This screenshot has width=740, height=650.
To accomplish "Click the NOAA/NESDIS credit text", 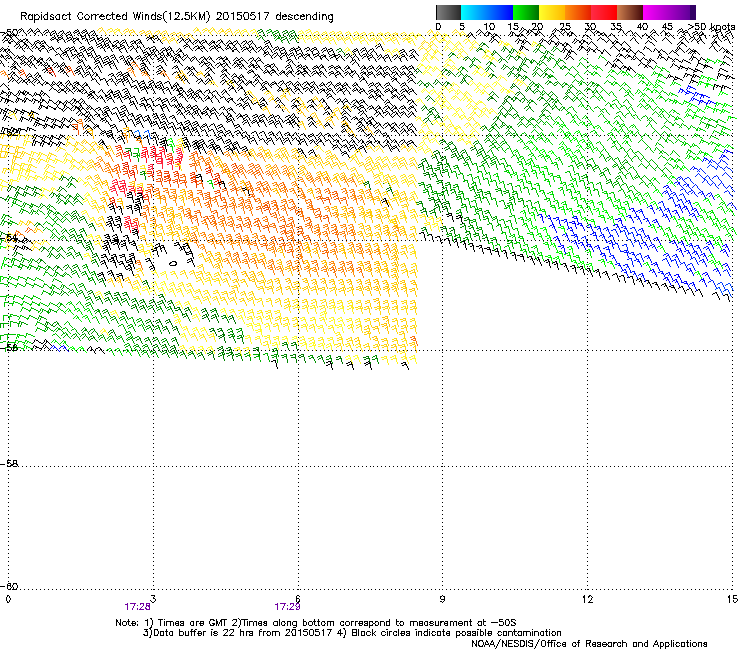I will tap(589, 644).
